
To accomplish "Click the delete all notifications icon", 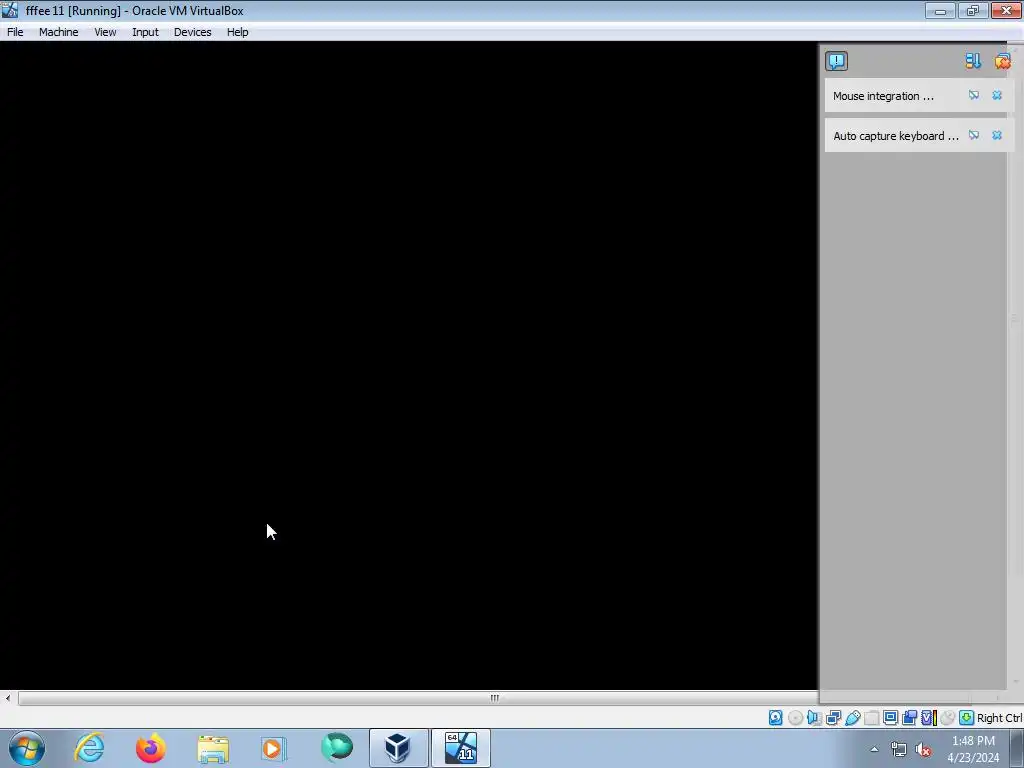I will point(1002,61).
